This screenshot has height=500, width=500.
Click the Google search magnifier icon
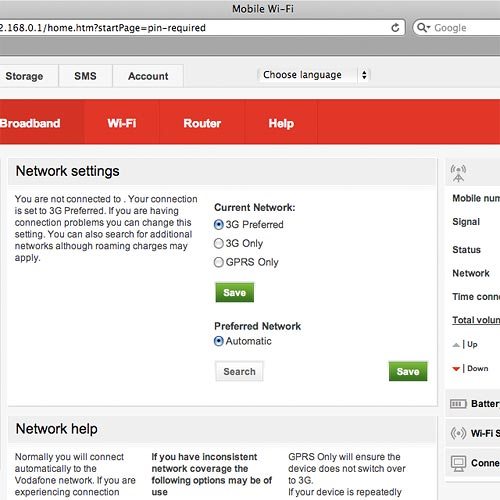(x=421, y=27)
